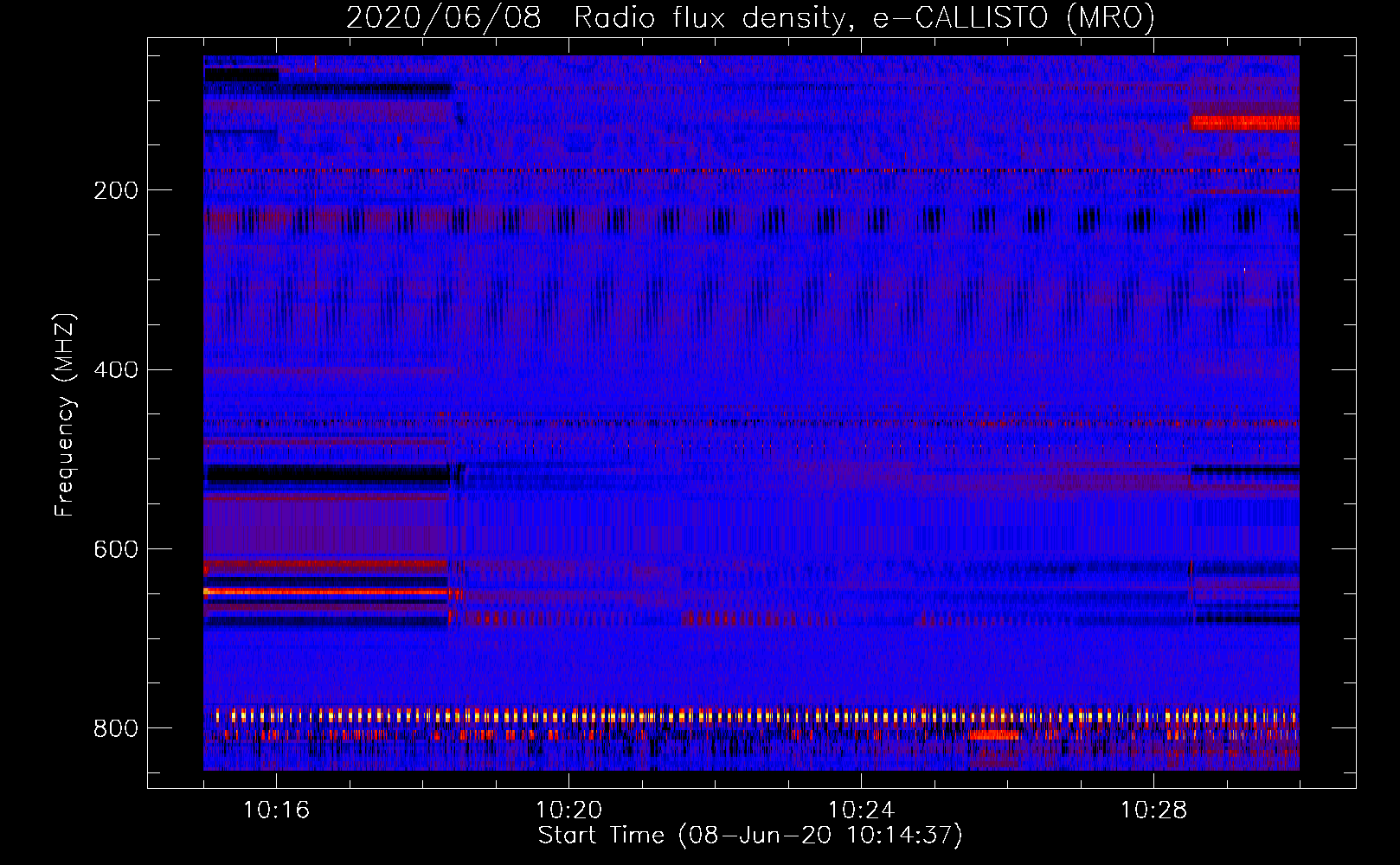Screen dimensions: 1400x865
Task: Click the '10:24' time tick label
Action: (x=861, y=811)
